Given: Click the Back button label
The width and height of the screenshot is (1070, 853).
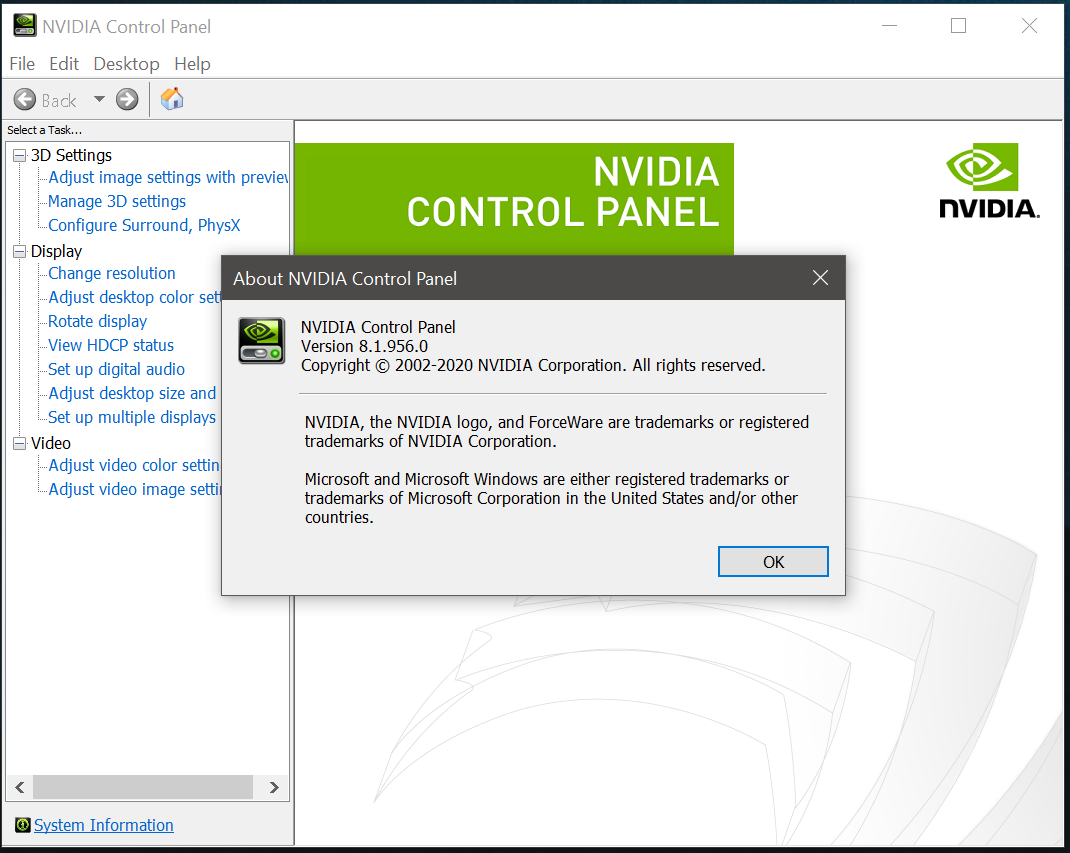Looking at the screenshot, I should (x=59, y=101).
